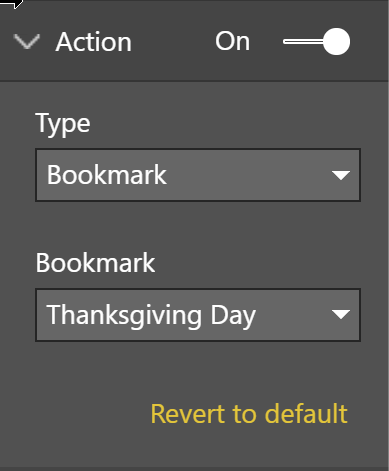Viewport: 389px width, 471px height.
Task: Toggle the Action switch off
Action: pos(316,42)
